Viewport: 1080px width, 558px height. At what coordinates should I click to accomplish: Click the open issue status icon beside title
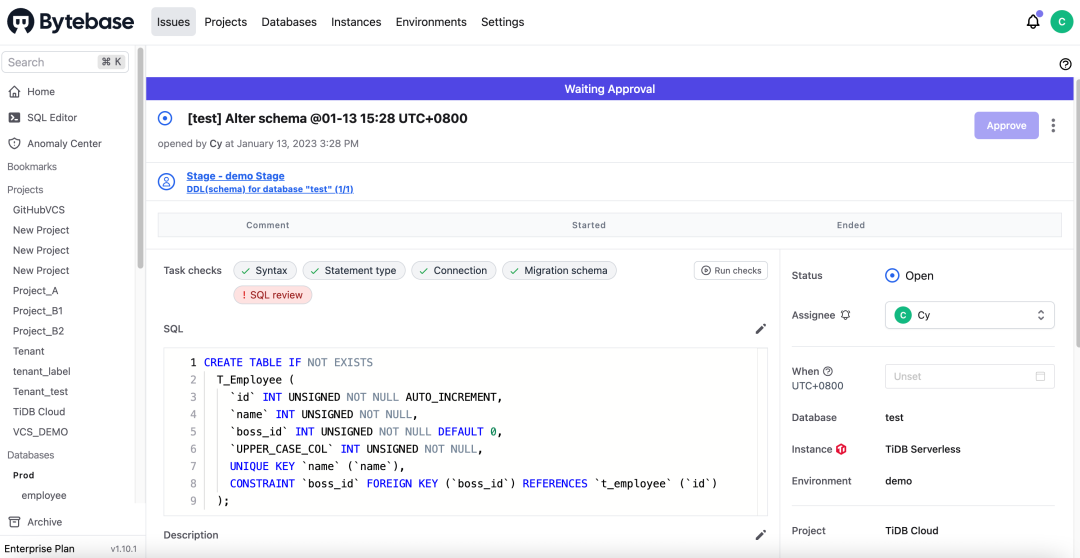click(x=165, y=118)
